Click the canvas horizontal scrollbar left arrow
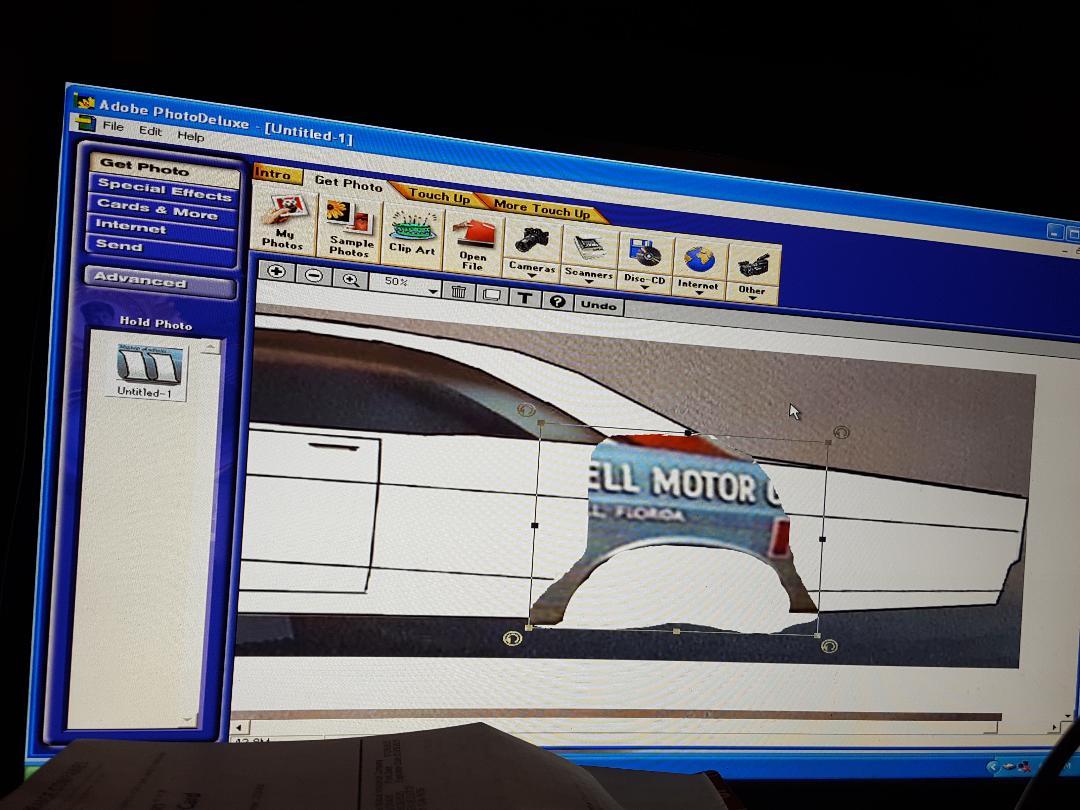The height and width of the screenshot is (810, 1080). click(x=238, y=727)
